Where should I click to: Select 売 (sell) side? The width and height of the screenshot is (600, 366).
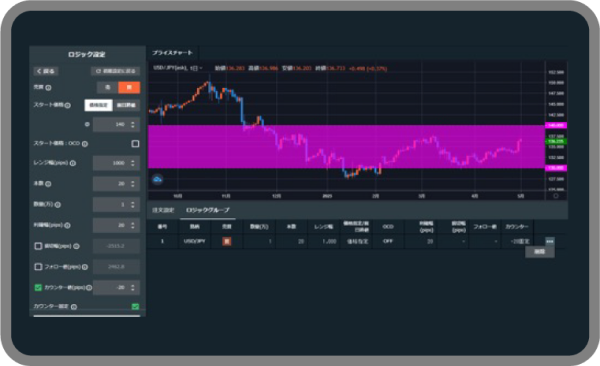[108, 87]
